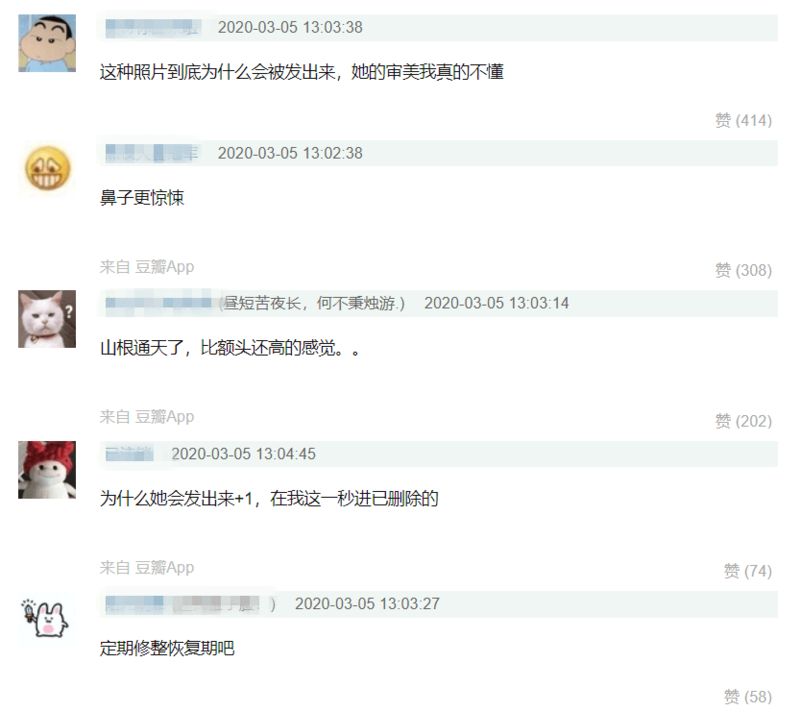Open blurred username posted at 13:02:38
Viewport: 800px width, 712px height.
click(152, 153)
